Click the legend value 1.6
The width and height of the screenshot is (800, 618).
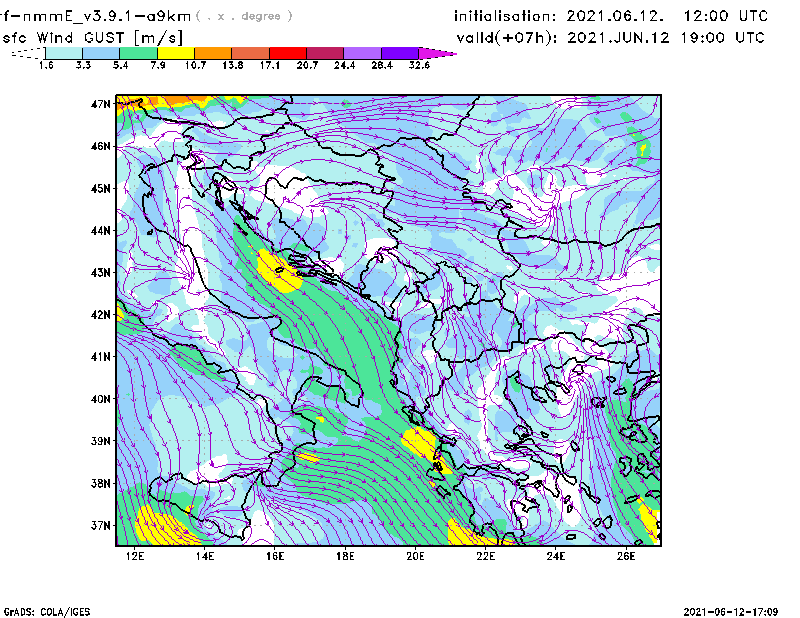tap(46, 65)
